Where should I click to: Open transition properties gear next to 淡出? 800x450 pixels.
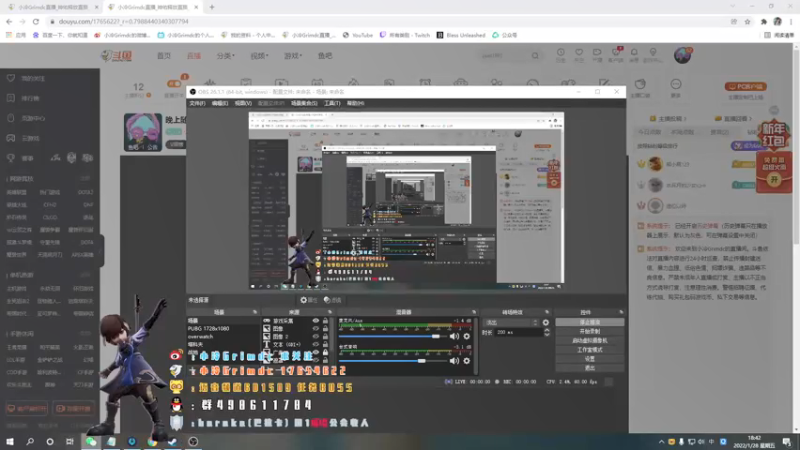pos(545,322)
